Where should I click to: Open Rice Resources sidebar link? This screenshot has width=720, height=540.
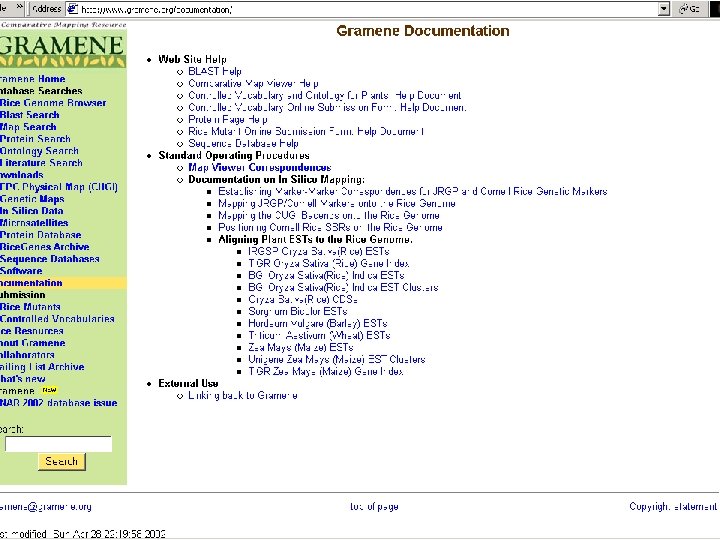[32, 331]
